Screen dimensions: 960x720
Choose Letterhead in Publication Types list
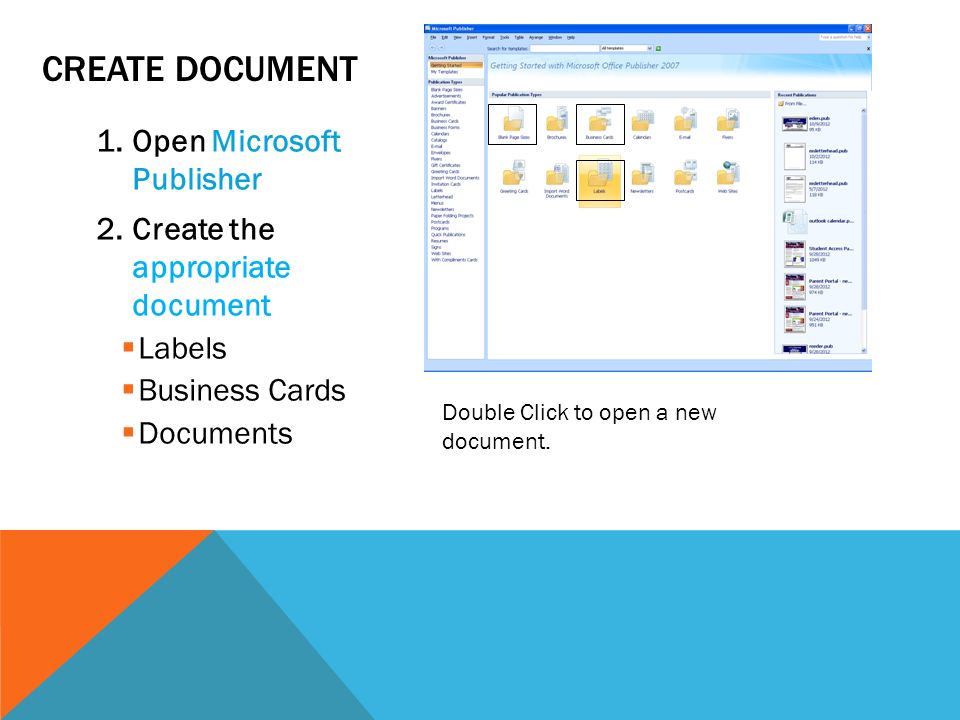click(441, 197)
